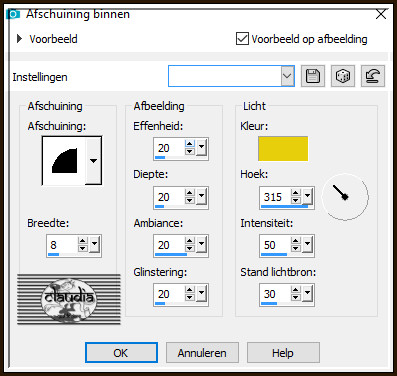Increase Breedte with up arrow
The width and height of the screenshot is (397, 376).
point(83,241)
